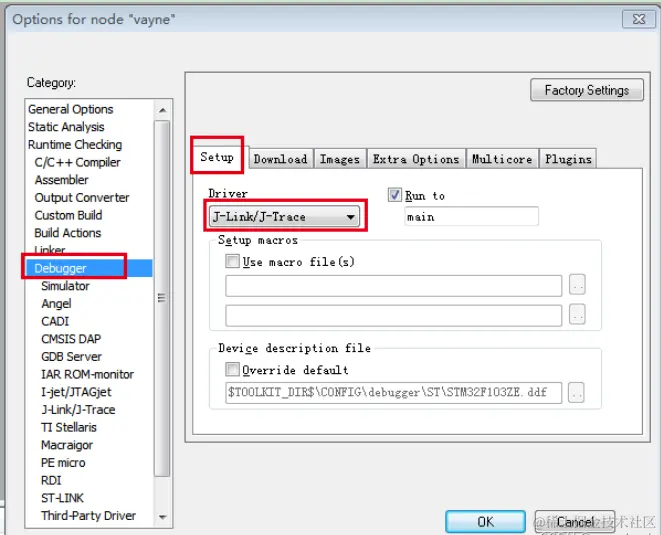Select Third-Party Driver category
This screenshot has height=535, width=661.
(x=88, y=516)
